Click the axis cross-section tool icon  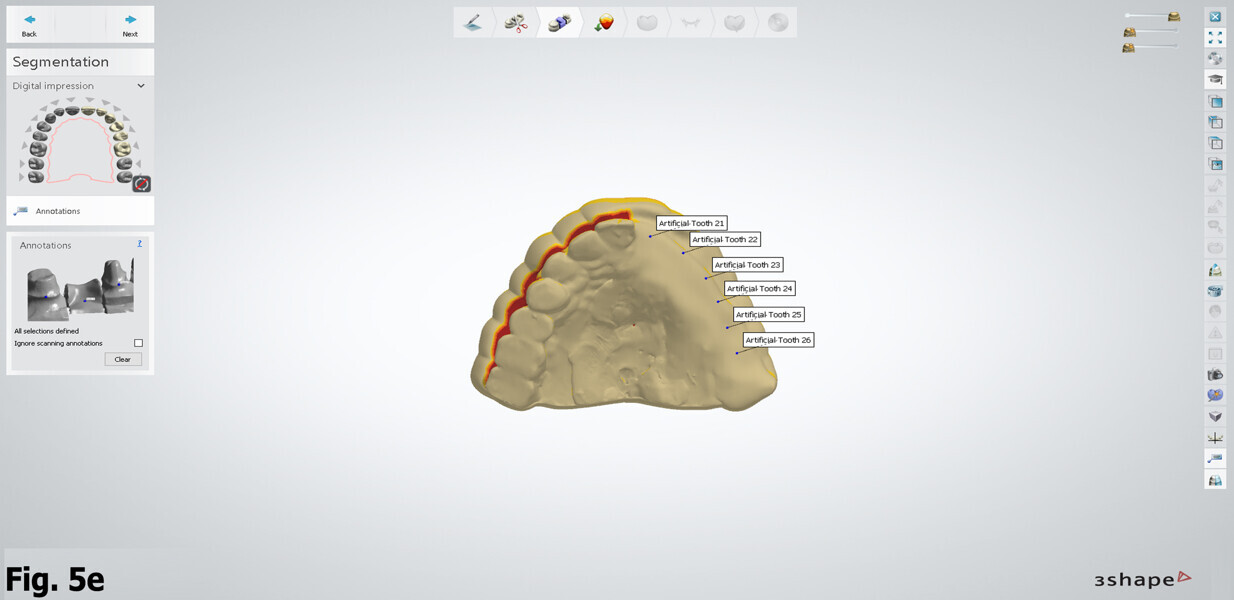(x=1215, y=438)
